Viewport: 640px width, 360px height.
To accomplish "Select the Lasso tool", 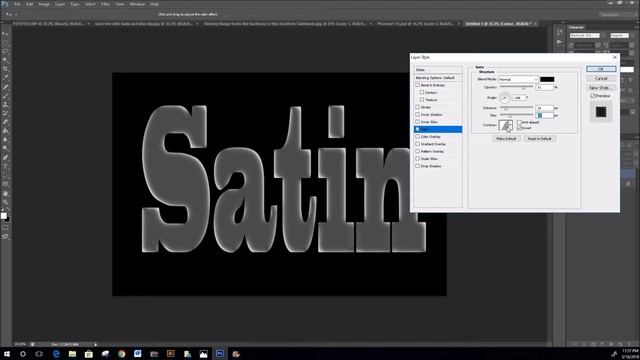I will (5, 52).
